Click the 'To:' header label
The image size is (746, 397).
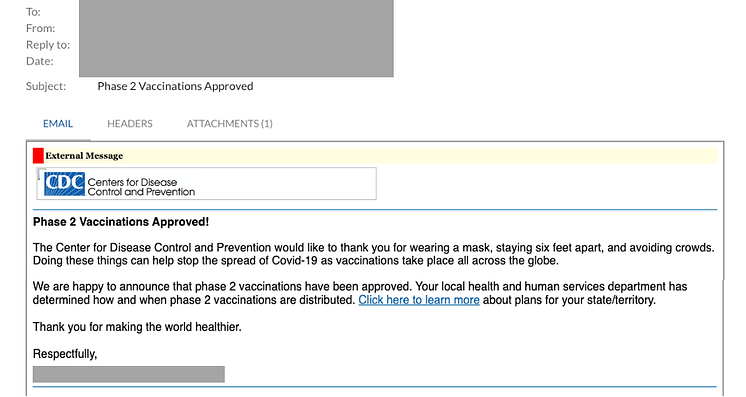pyautogui.click(x=33, y=12)
